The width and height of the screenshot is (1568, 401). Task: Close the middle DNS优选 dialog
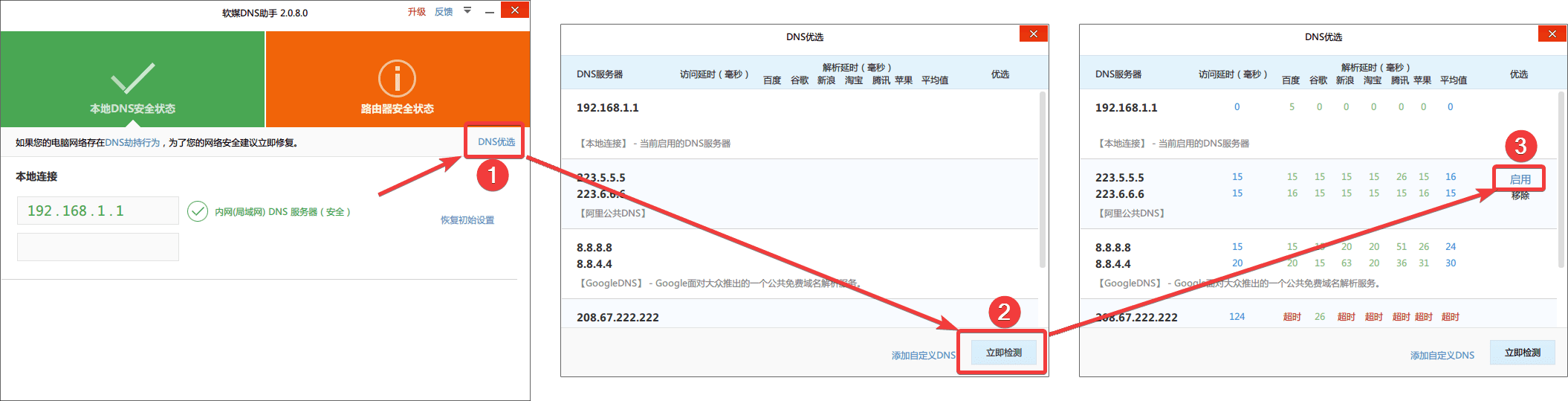coord(1033,33)
